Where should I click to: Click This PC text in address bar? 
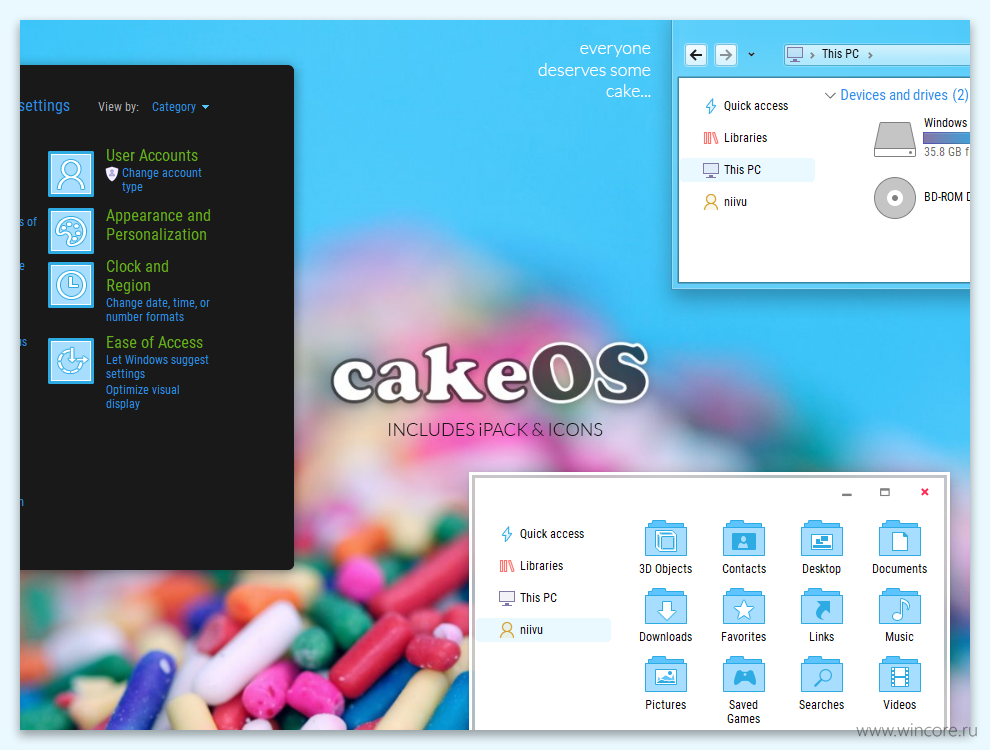pyautogui.click(x=840, y=54)
